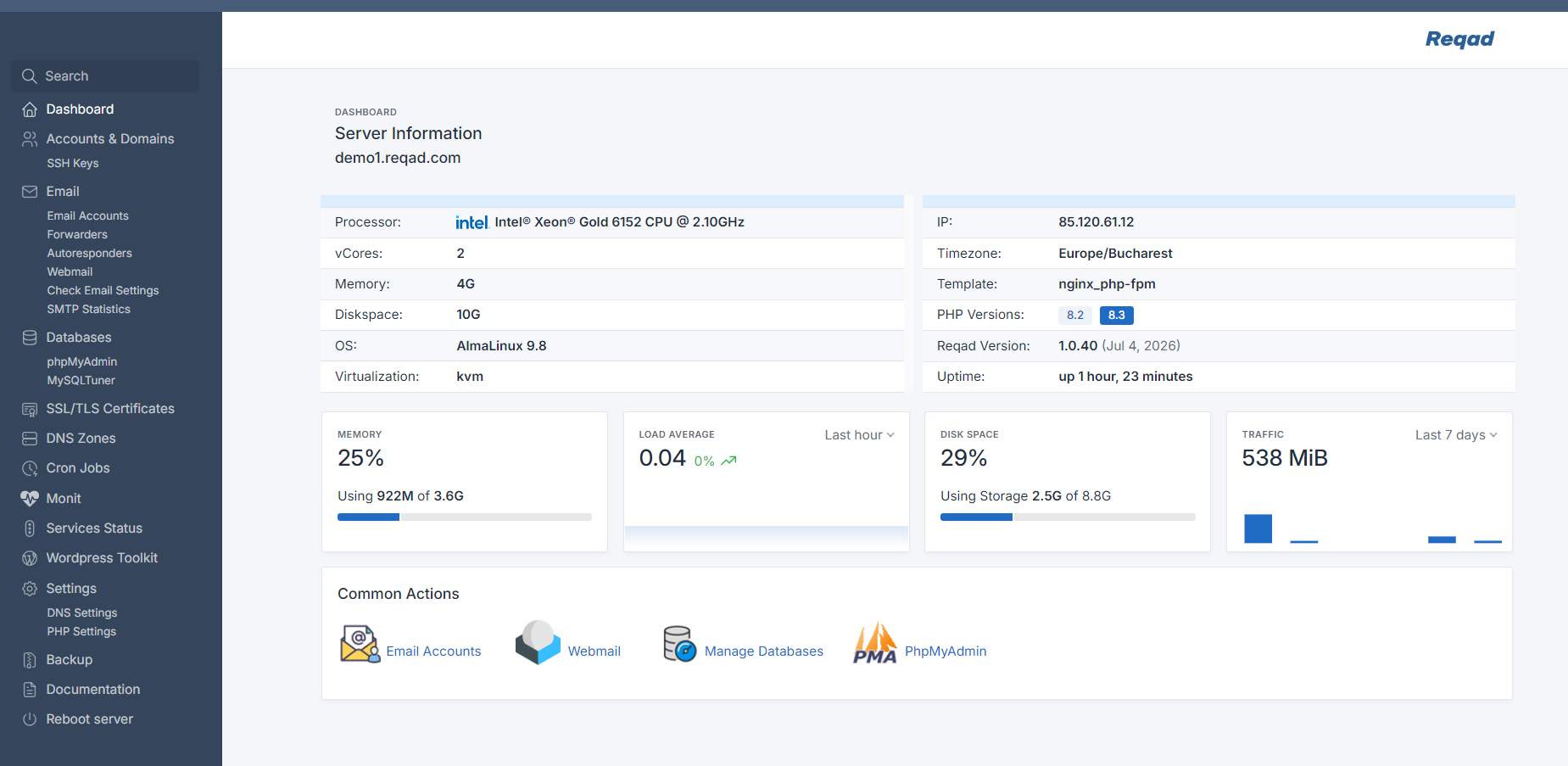Click the Email Accounts link in Common Actions
Image resolution: width=1568 pixels, height=766 pixels.
(x=433, y=651)
